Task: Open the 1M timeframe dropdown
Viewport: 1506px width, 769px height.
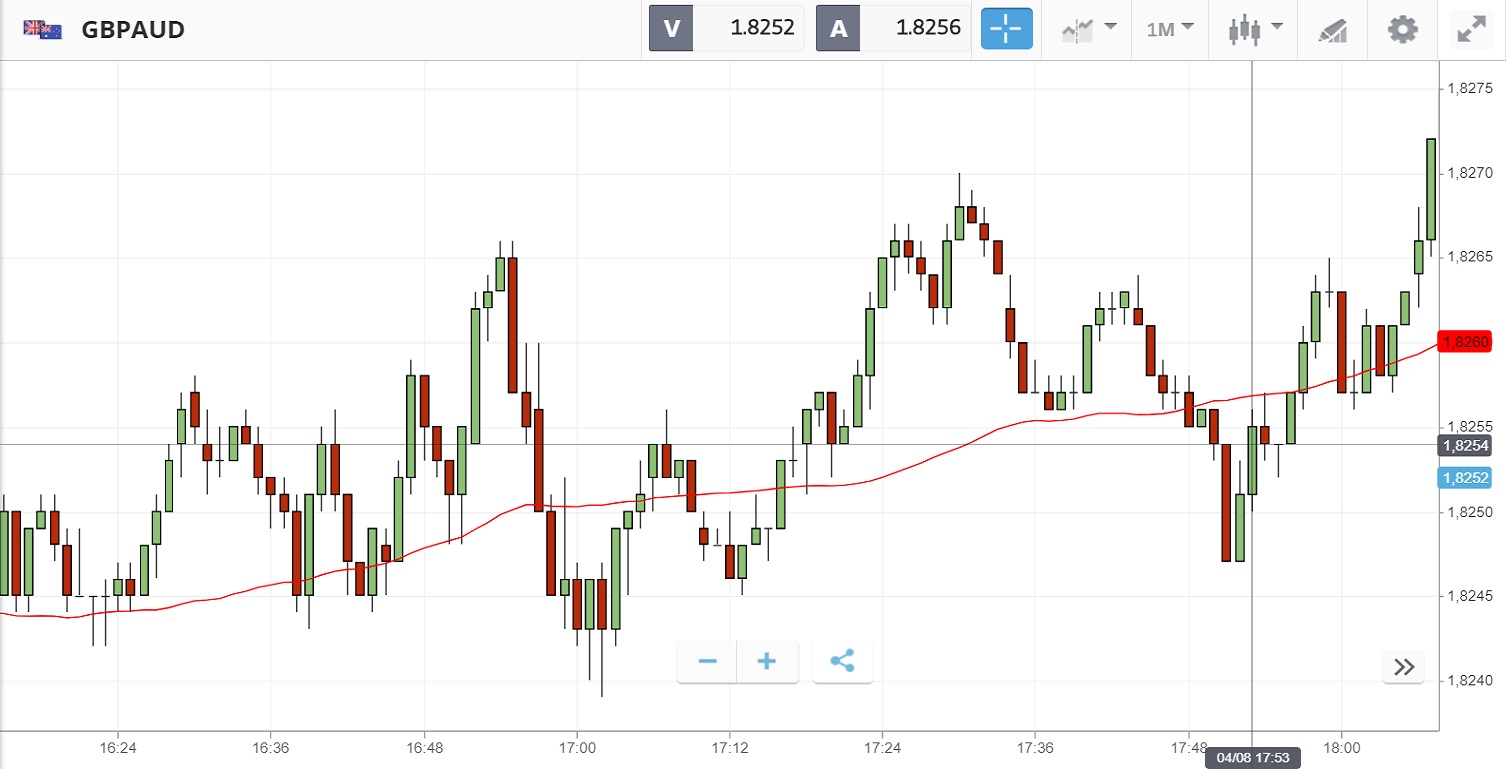Action: click(1170, 29)
